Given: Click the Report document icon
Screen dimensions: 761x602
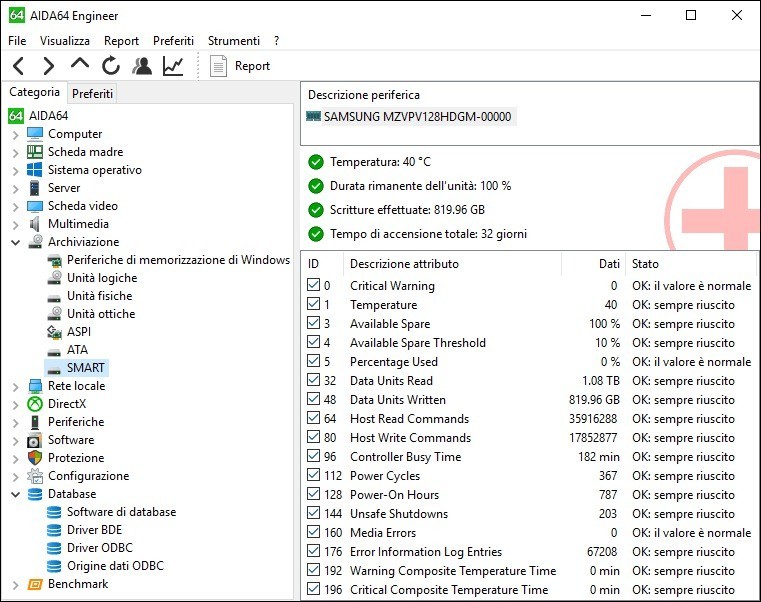Looking at the screenshot, I should pyautogui.click(x=219, y=66).
